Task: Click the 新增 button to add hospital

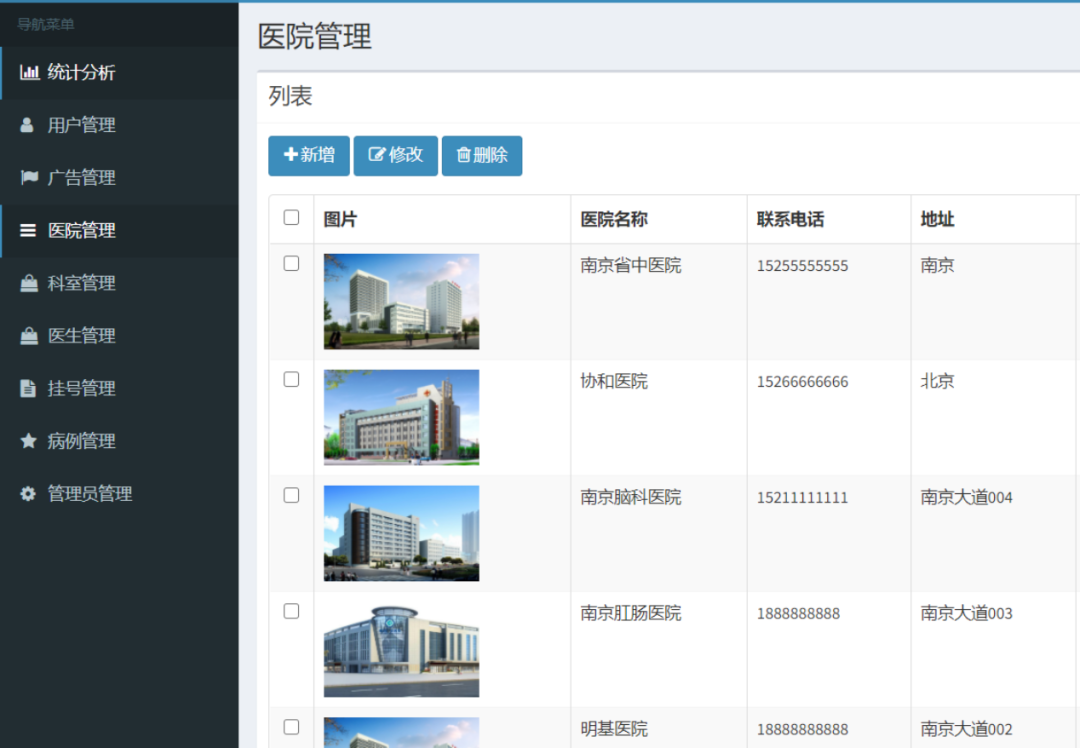Action: tap(309, 156)
